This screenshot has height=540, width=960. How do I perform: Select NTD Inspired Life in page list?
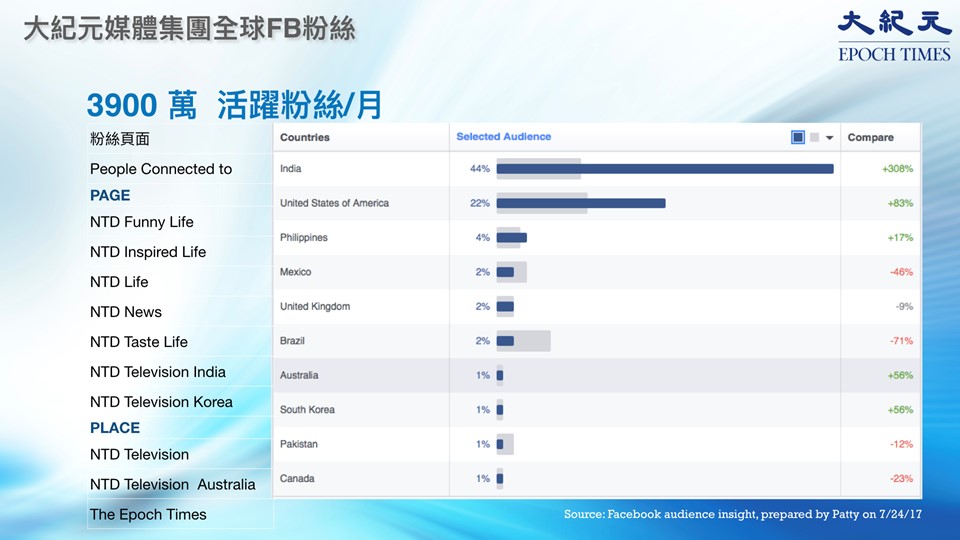click(x=148, y=252)
